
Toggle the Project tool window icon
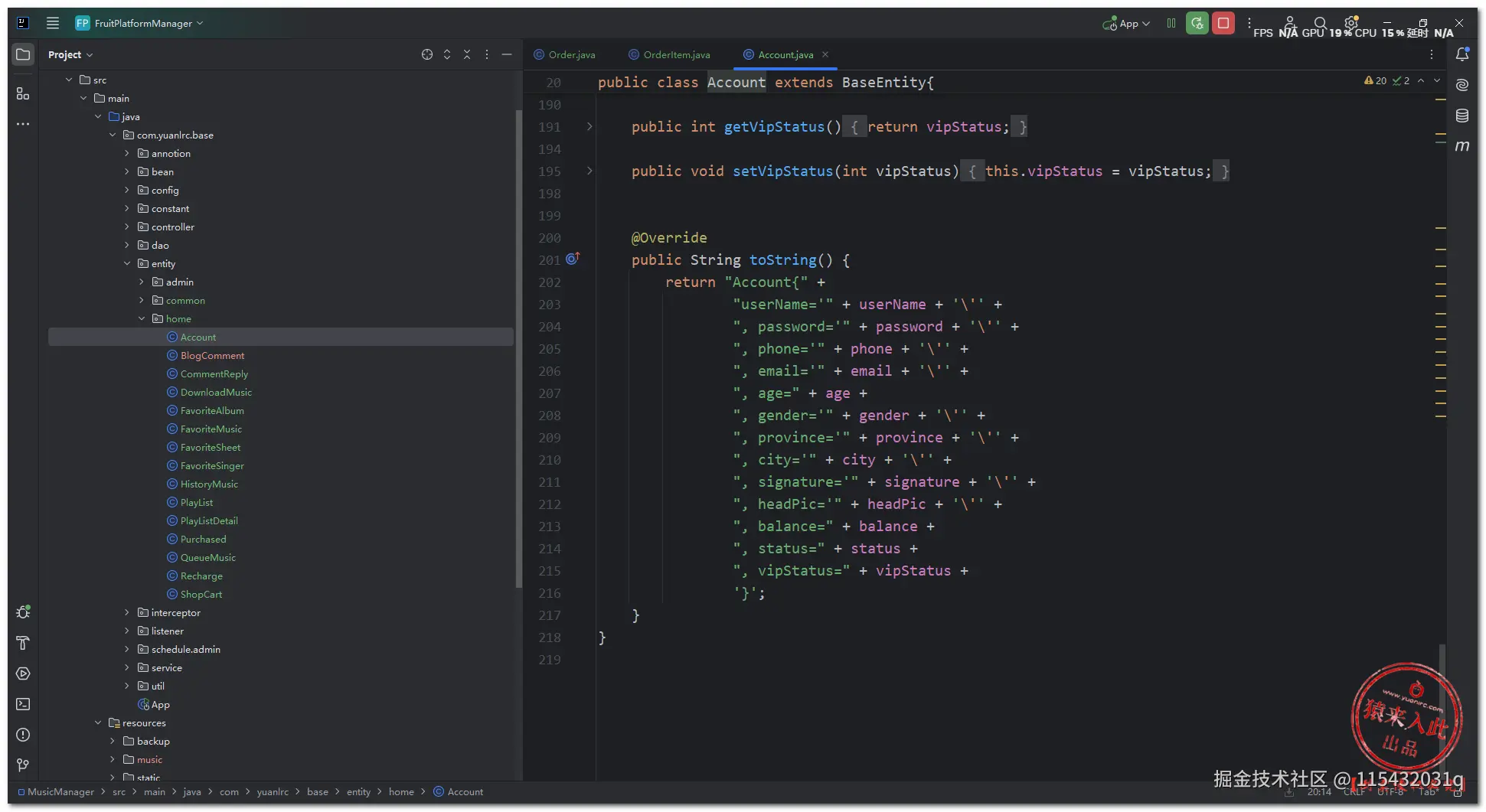[x=23, y=54]
